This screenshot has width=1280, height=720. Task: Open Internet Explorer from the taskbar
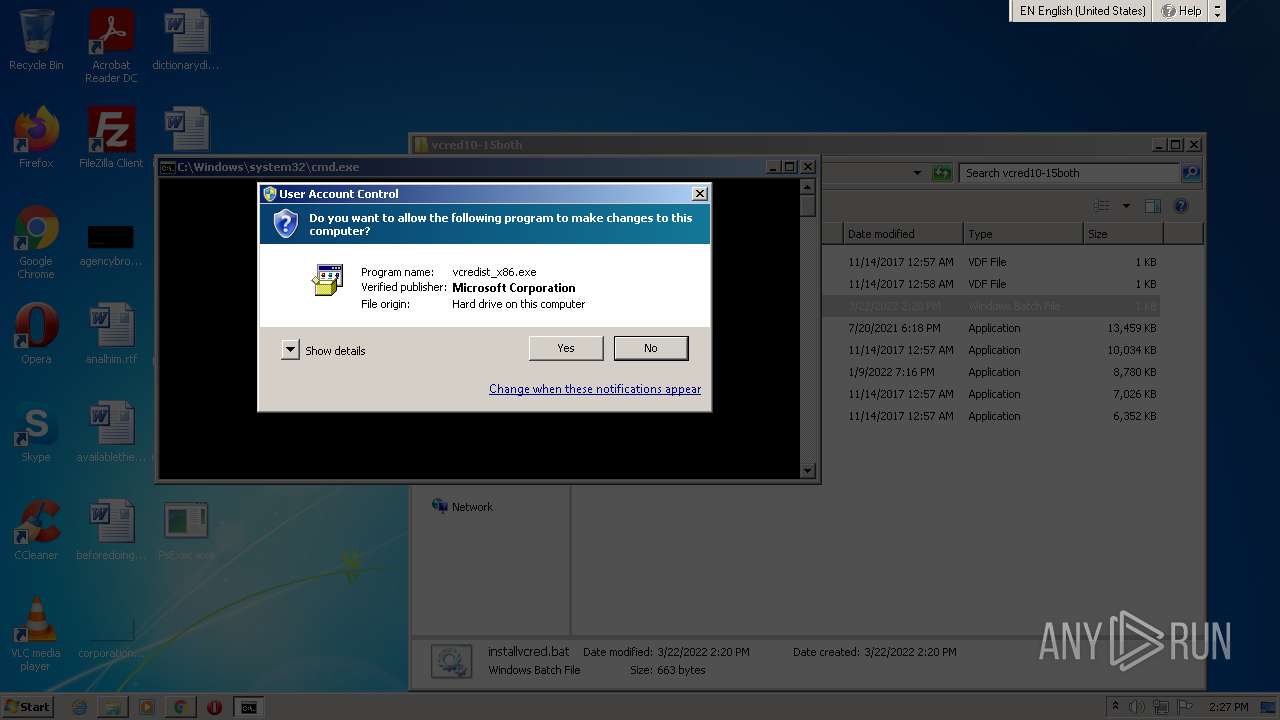pyautogui.click(x=79, y=707)
